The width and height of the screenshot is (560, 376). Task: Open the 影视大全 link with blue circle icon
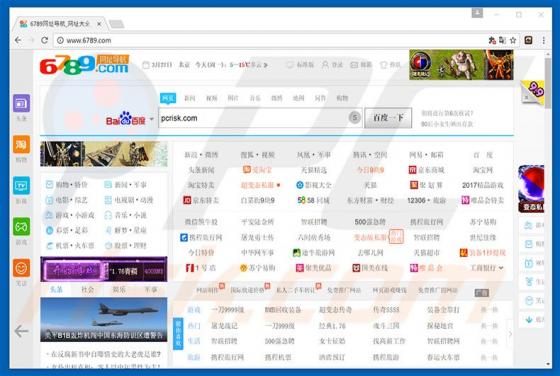pyautogui.click(x=314, y=185)
